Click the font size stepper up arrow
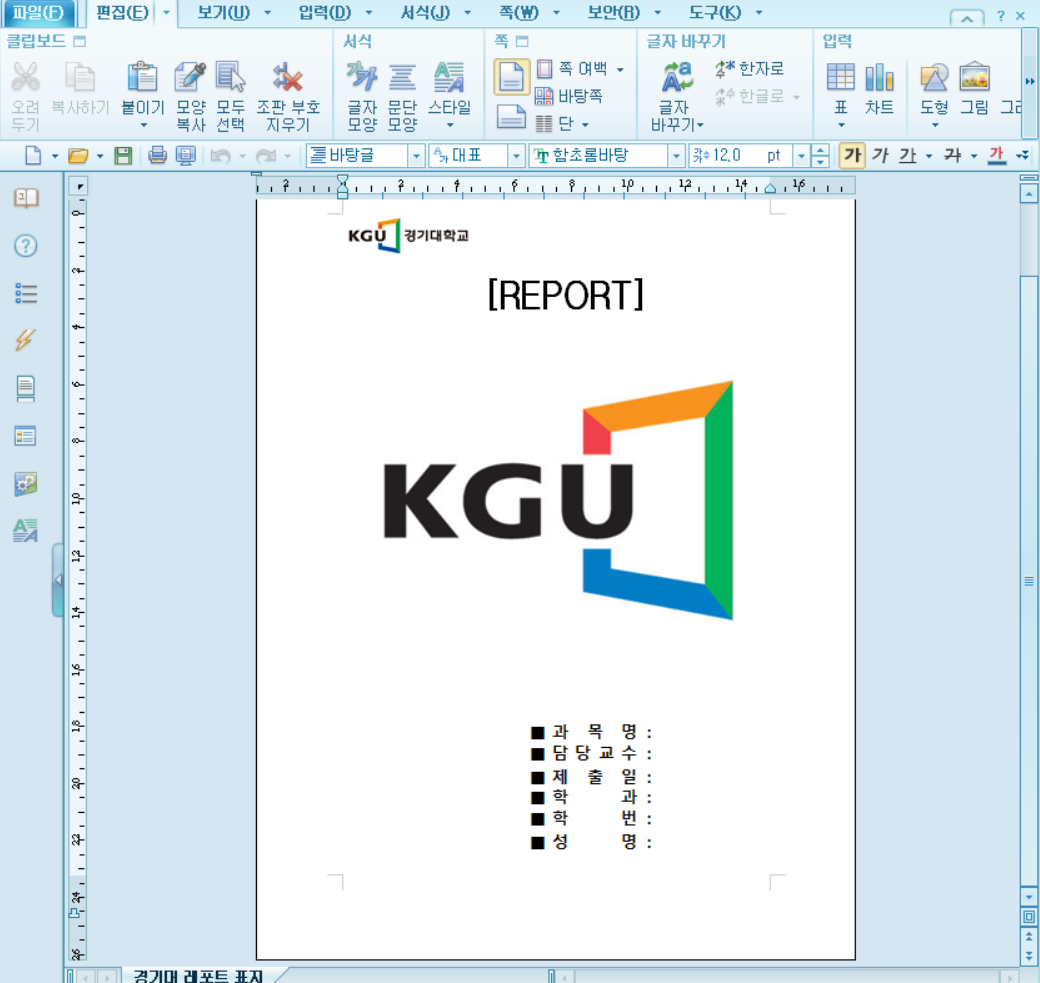This screenshot has height=983, width=1040. click(820, 150)
